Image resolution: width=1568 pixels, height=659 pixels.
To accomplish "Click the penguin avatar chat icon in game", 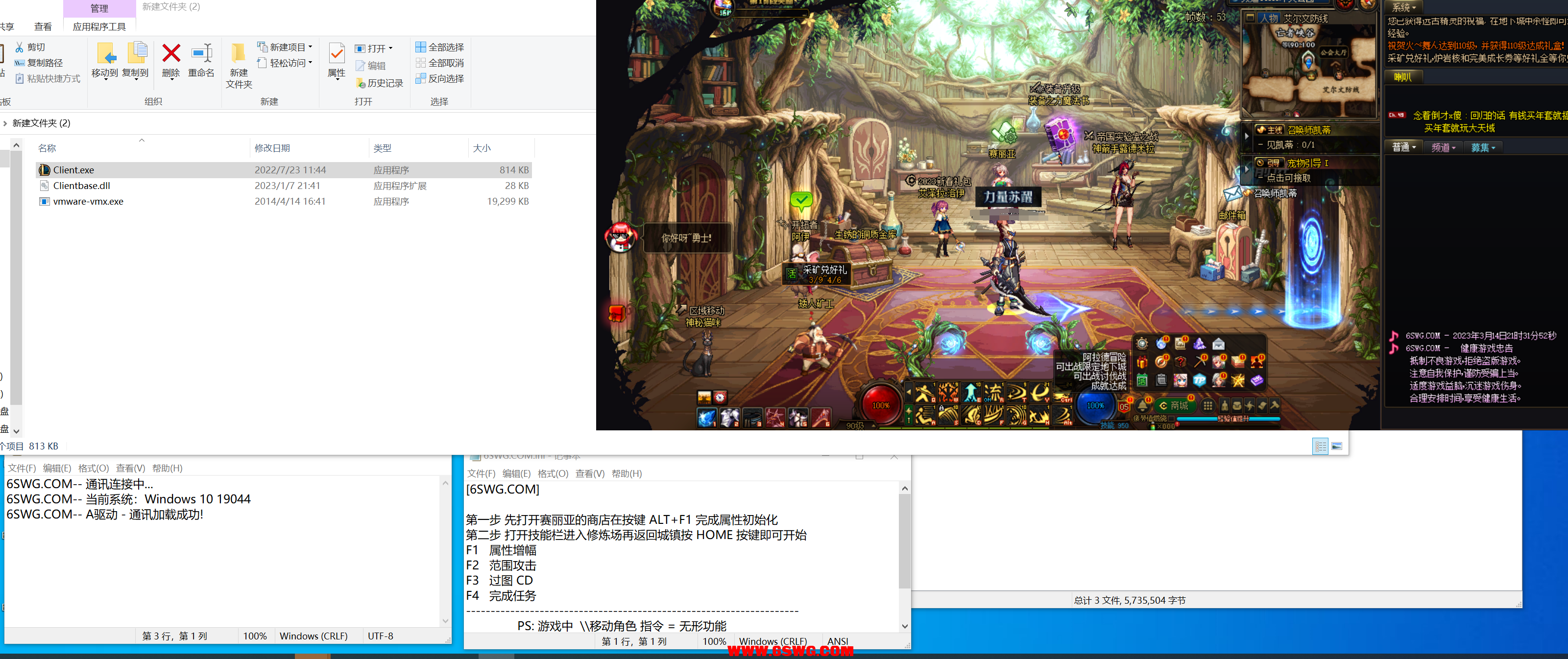I will click(620, 236).
